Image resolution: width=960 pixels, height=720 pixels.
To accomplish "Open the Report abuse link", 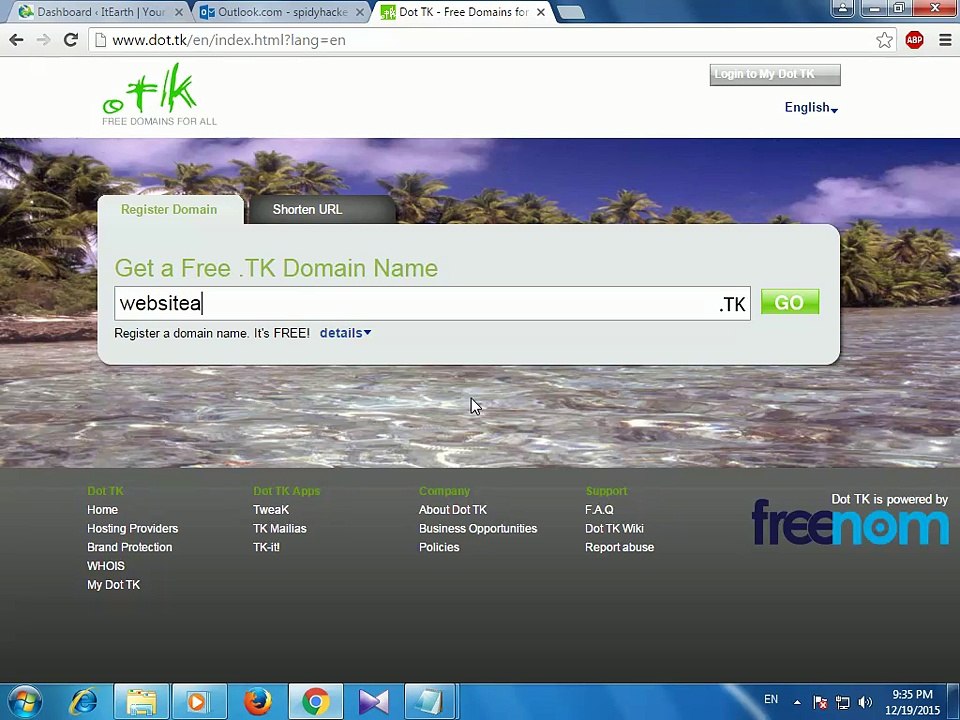I will 619,547.
